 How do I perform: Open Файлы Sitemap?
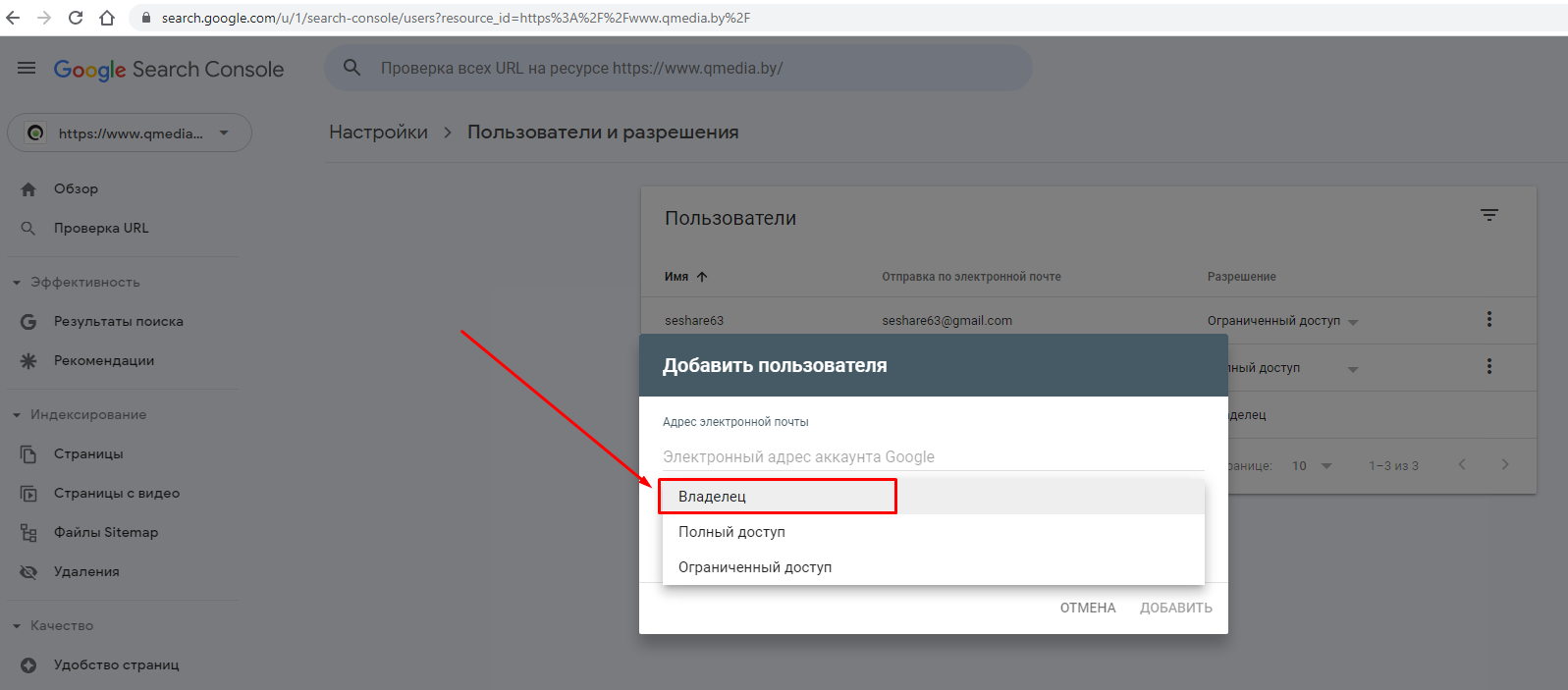(x=106, y=532)
